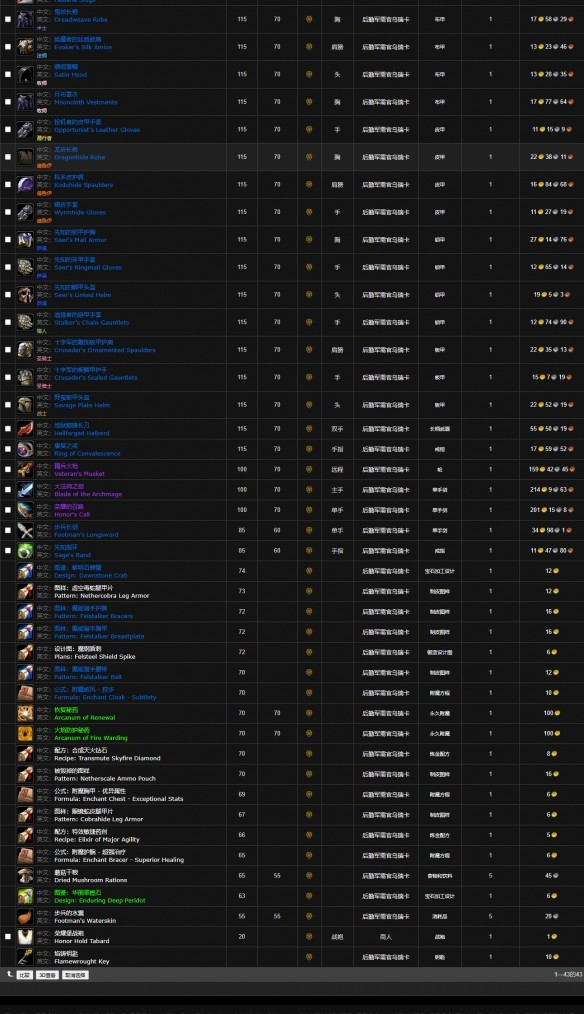Open the Footman's Longsword item icon

click(25, 530)
